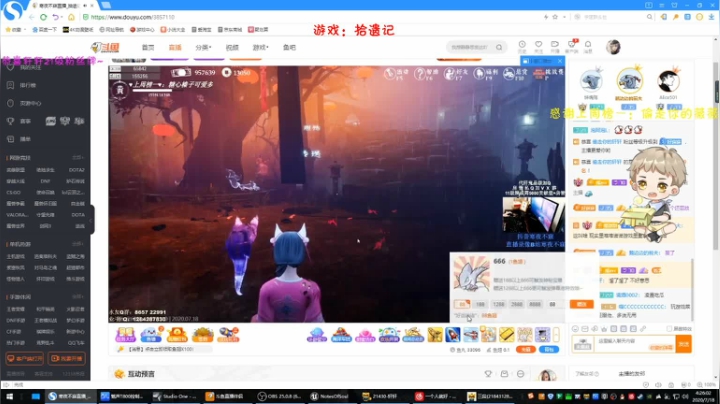Go to the 首页 tab in Douyu navigation
The width and height of the screenshot is (720, 404).
(148, 47)
